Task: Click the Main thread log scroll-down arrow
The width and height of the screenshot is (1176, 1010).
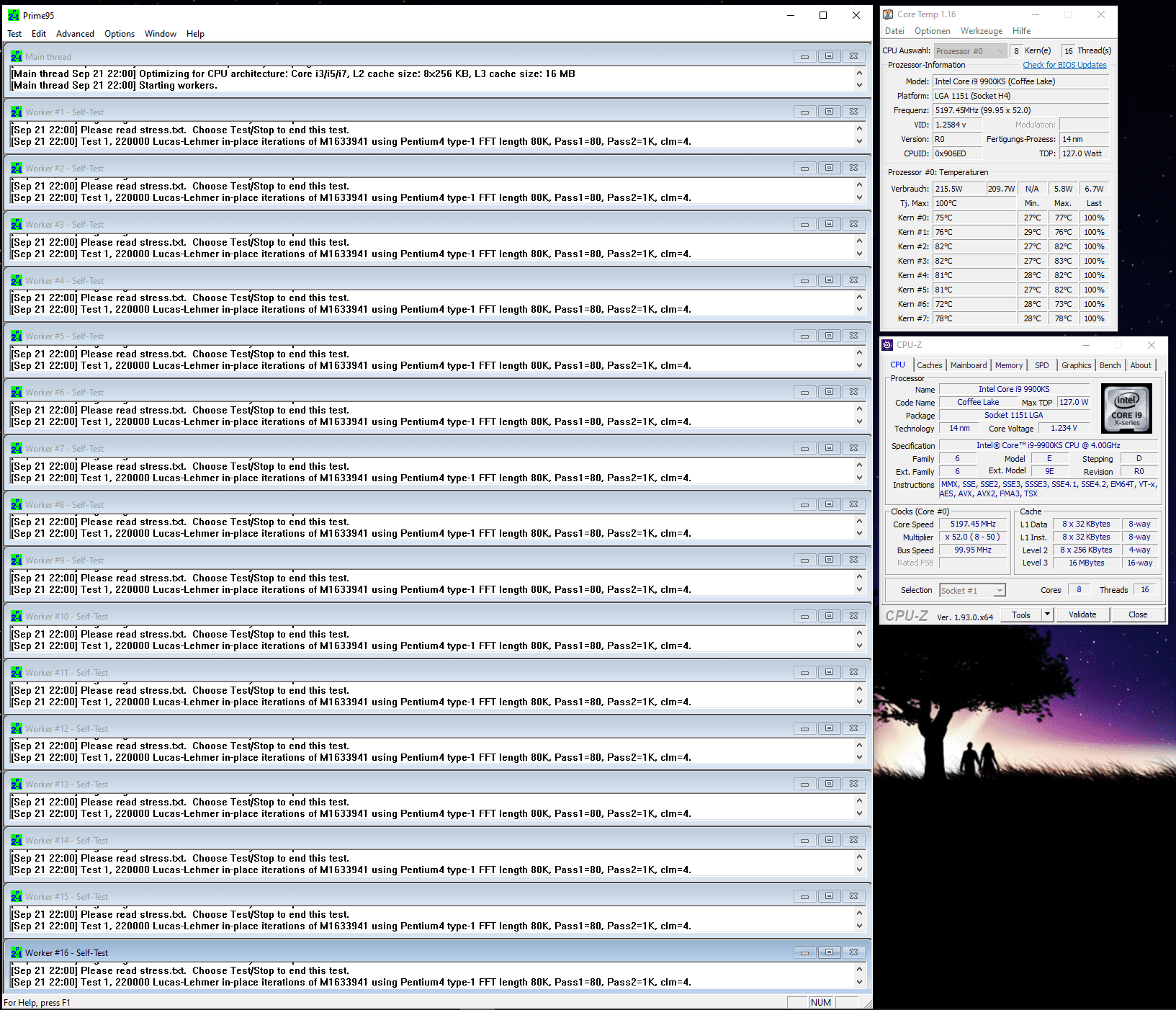Action: tap(859, 85)
